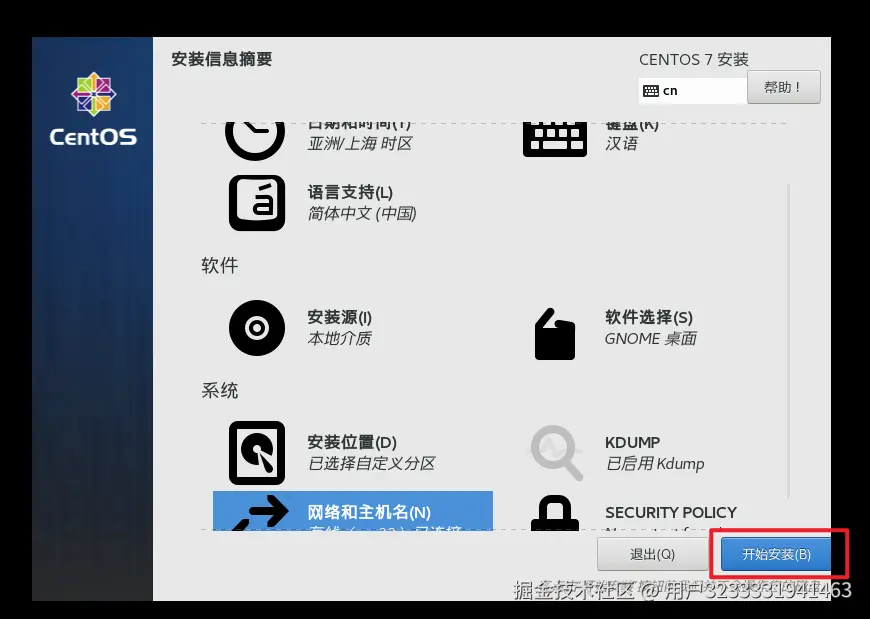Screen dimensions: 870x619
Task: Click 已启用 Kdump status text
Action: point(655,463)
